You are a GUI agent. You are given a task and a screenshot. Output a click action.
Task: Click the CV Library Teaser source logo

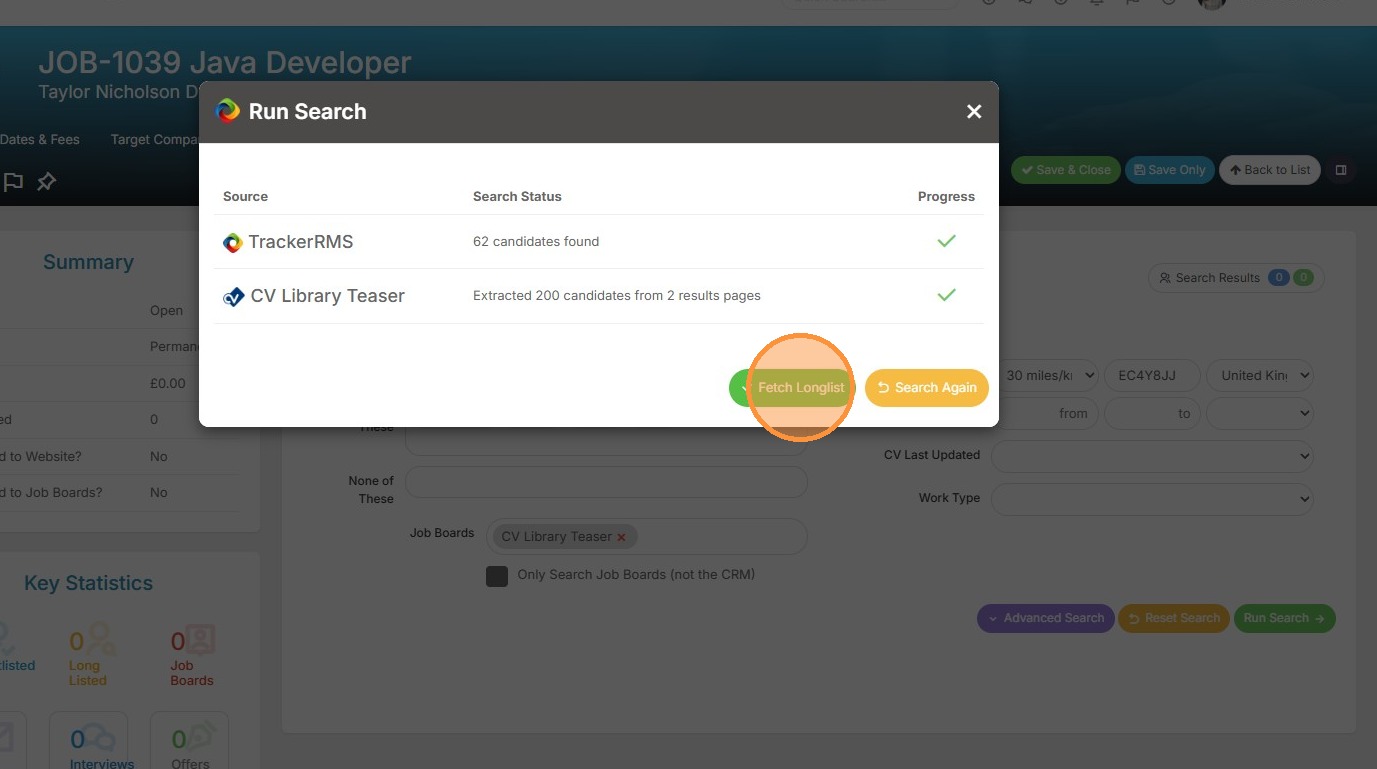click(x=234, y=296)
